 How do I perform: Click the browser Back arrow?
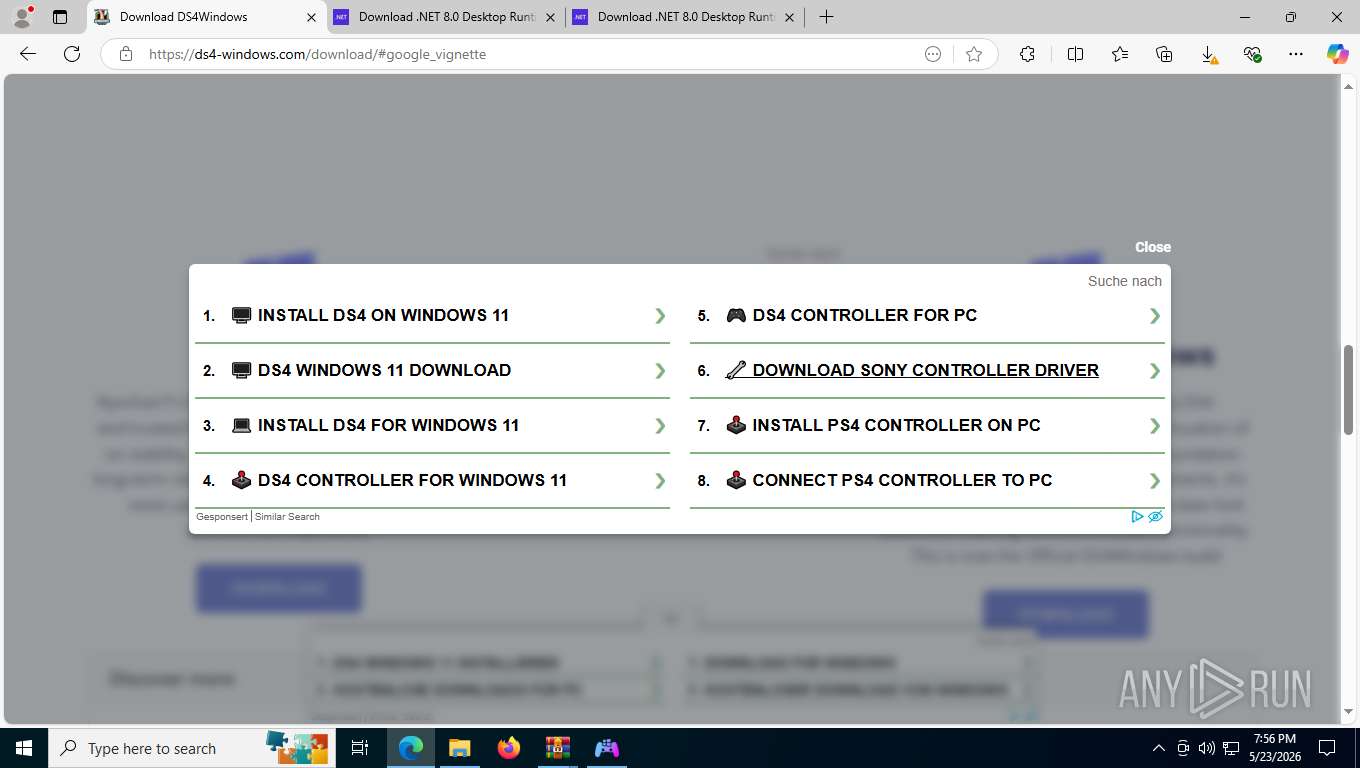(28, 54)
